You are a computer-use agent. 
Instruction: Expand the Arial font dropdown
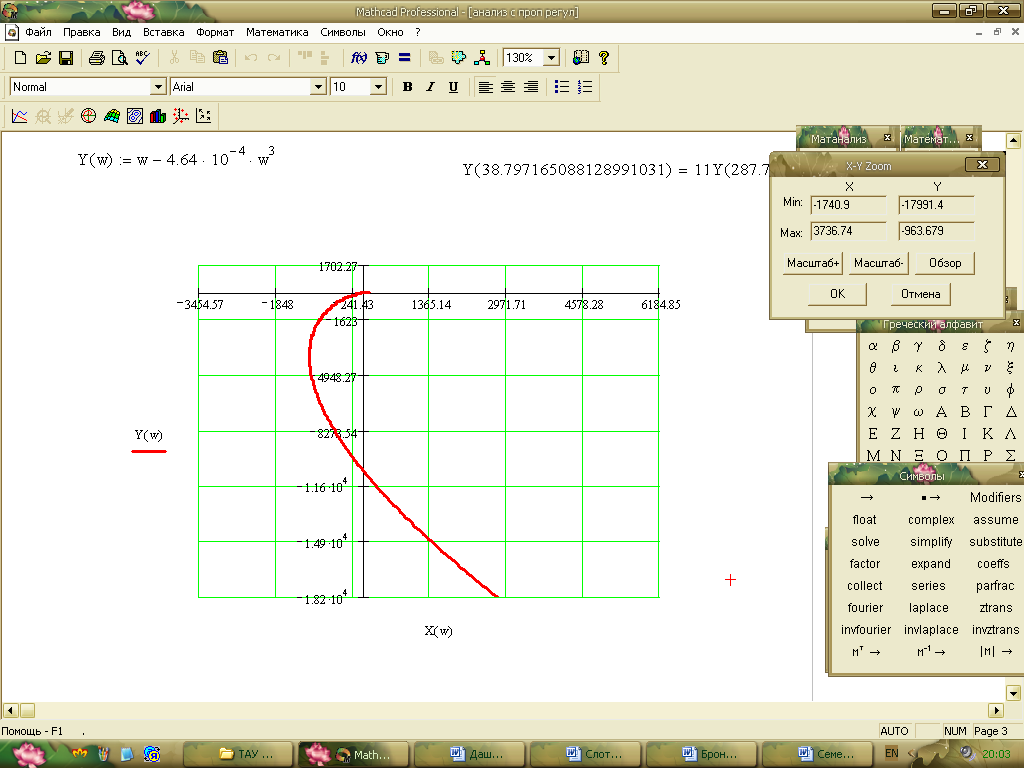click(319, 87)
